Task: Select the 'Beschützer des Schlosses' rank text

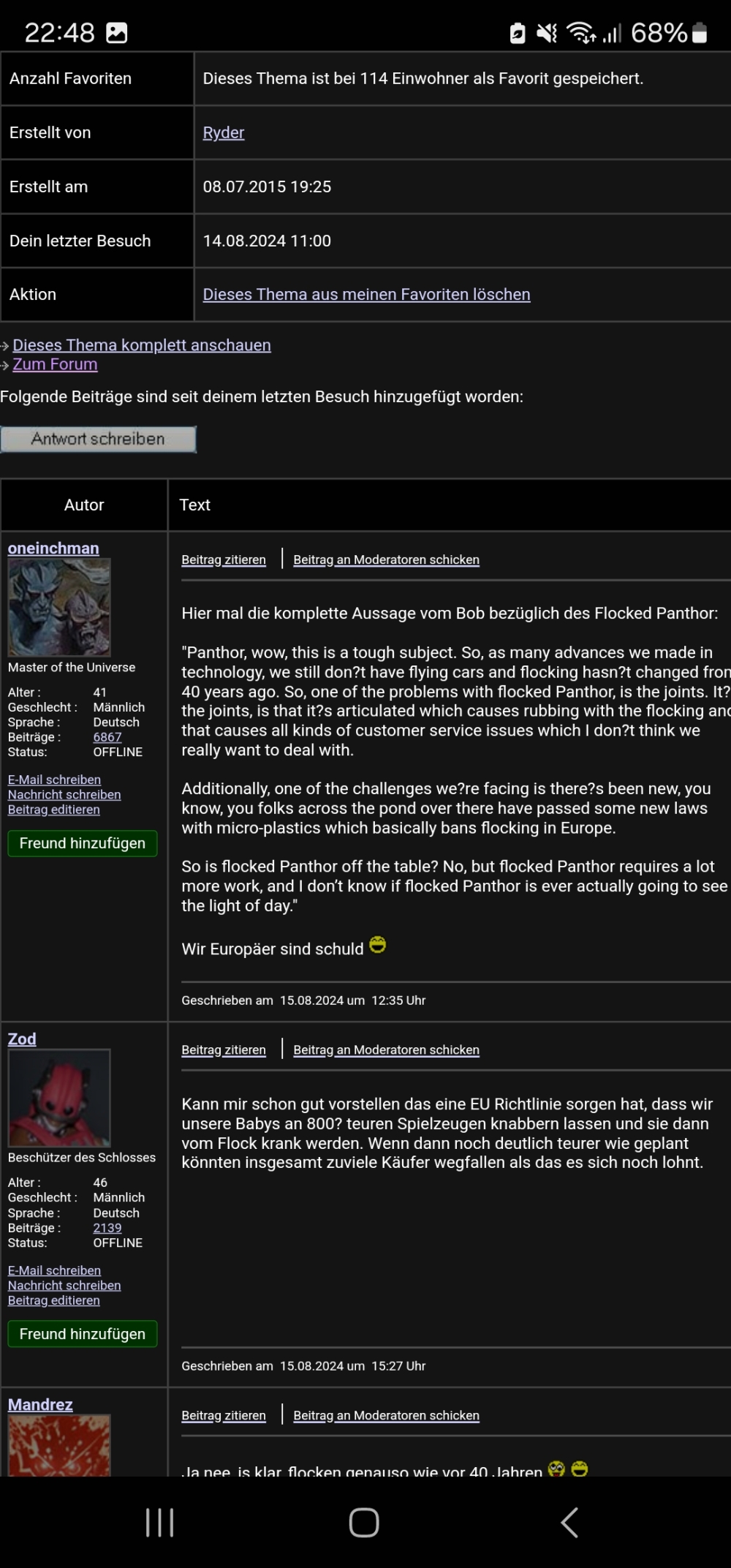Action: click(82, 1157)
